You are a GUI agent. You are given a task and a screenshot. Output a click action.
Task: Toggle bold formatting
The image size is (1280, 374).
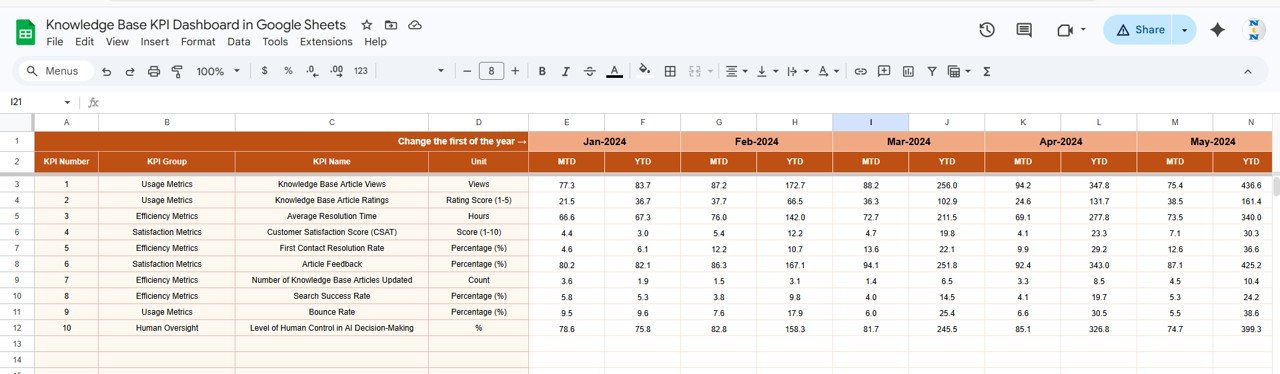[542, 71]
